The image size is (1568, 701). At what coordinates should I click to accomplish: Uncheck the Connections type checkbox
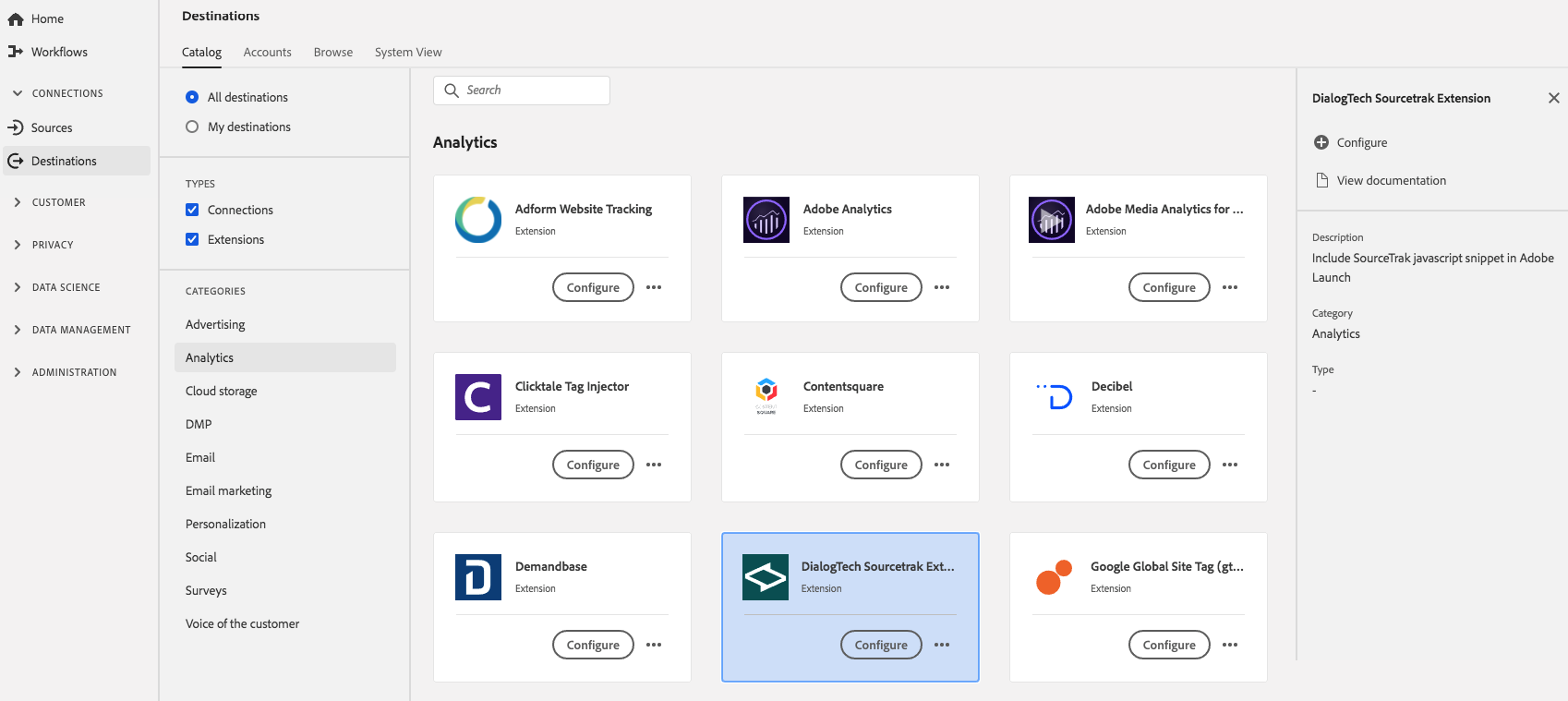point(192,210)
